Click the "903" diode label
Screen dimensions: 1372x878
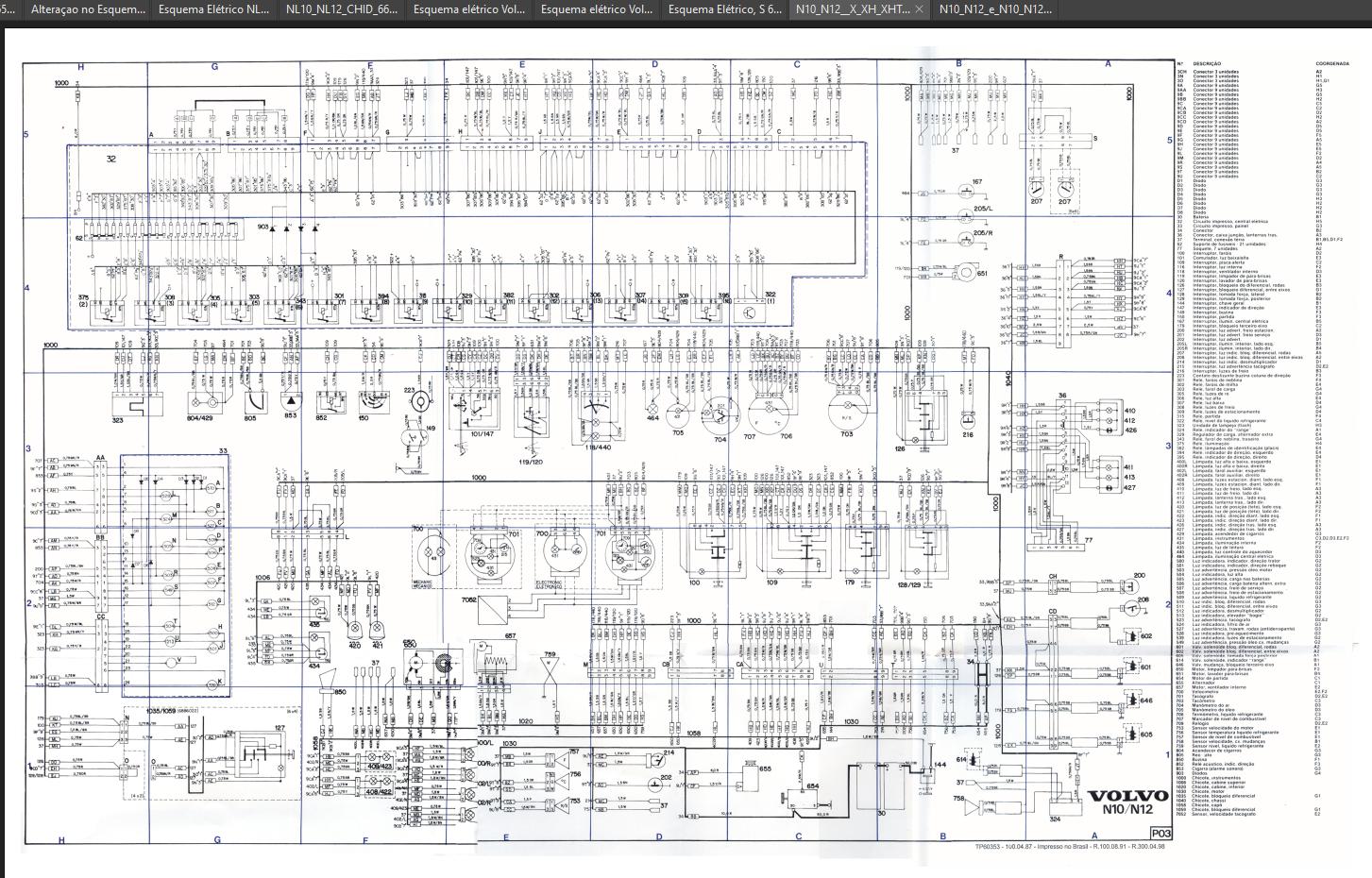tap(263, 228)
